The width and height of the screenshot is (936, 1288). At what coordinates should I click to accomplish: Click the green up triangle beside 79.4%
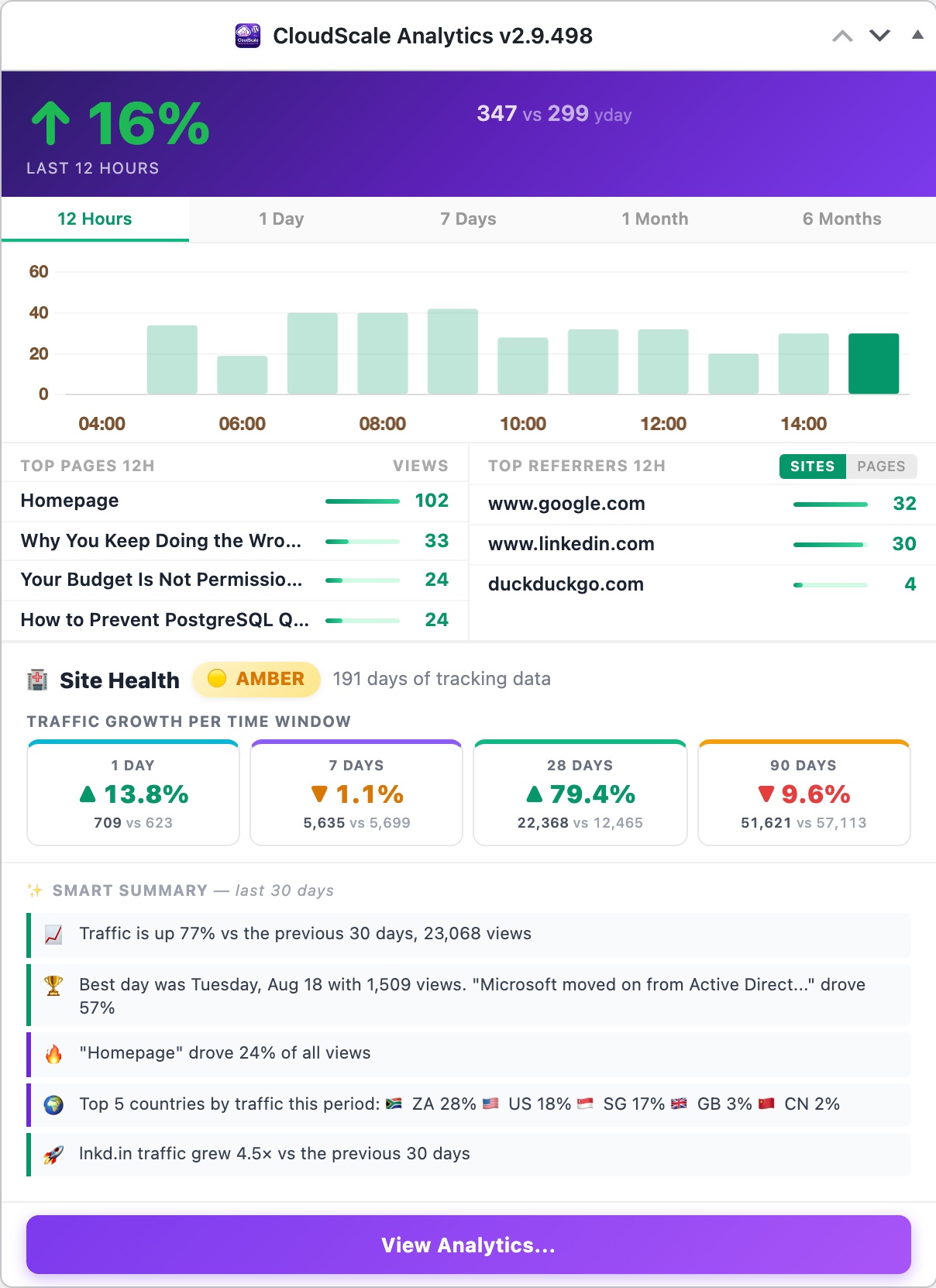[534, 794]
